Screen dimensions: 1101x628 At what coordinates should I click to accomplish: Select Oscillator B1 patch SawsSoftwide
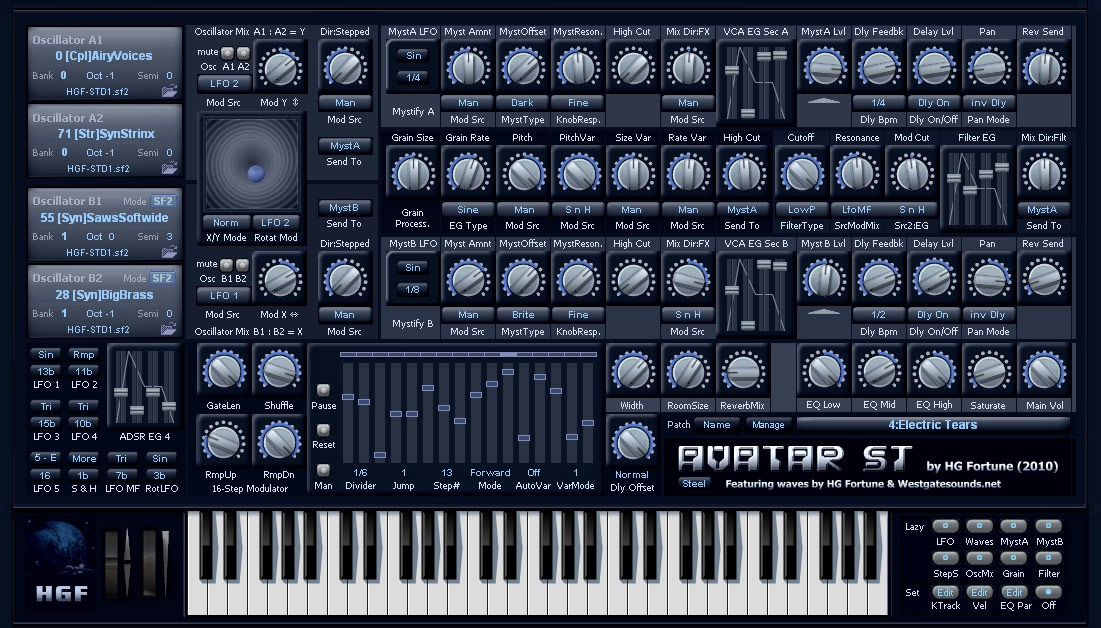[104, 218]
